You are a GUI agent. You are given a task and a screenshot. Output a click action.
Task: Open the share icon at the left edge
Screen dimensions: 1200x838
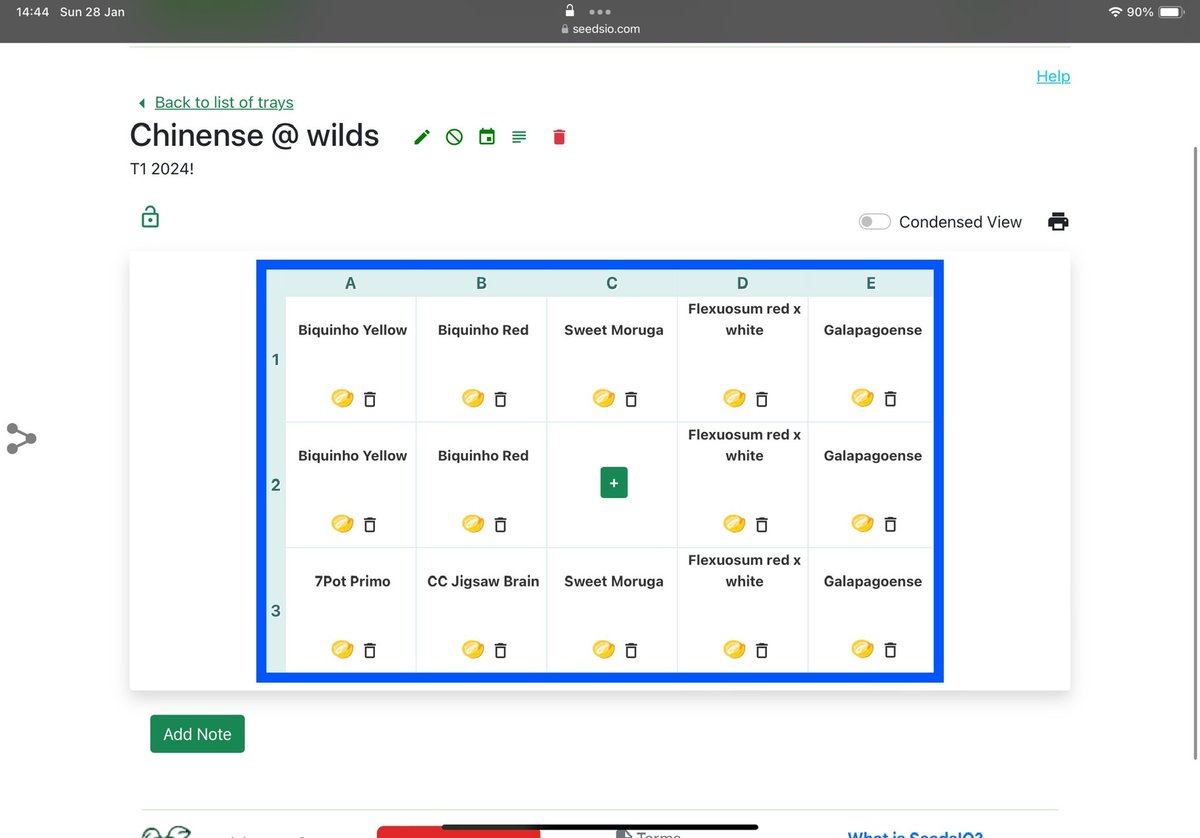pyautogui.click(x=20, y=438)
